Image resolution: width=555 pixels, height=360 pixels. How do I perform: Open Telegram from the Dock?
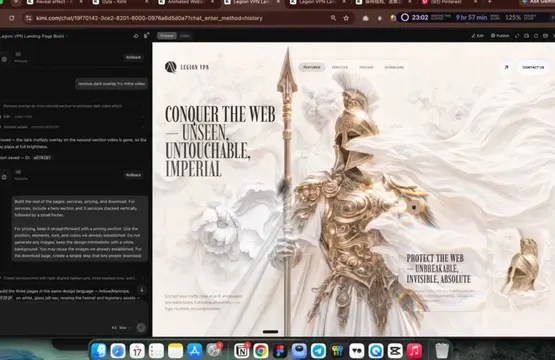click(x=318, y=351)
